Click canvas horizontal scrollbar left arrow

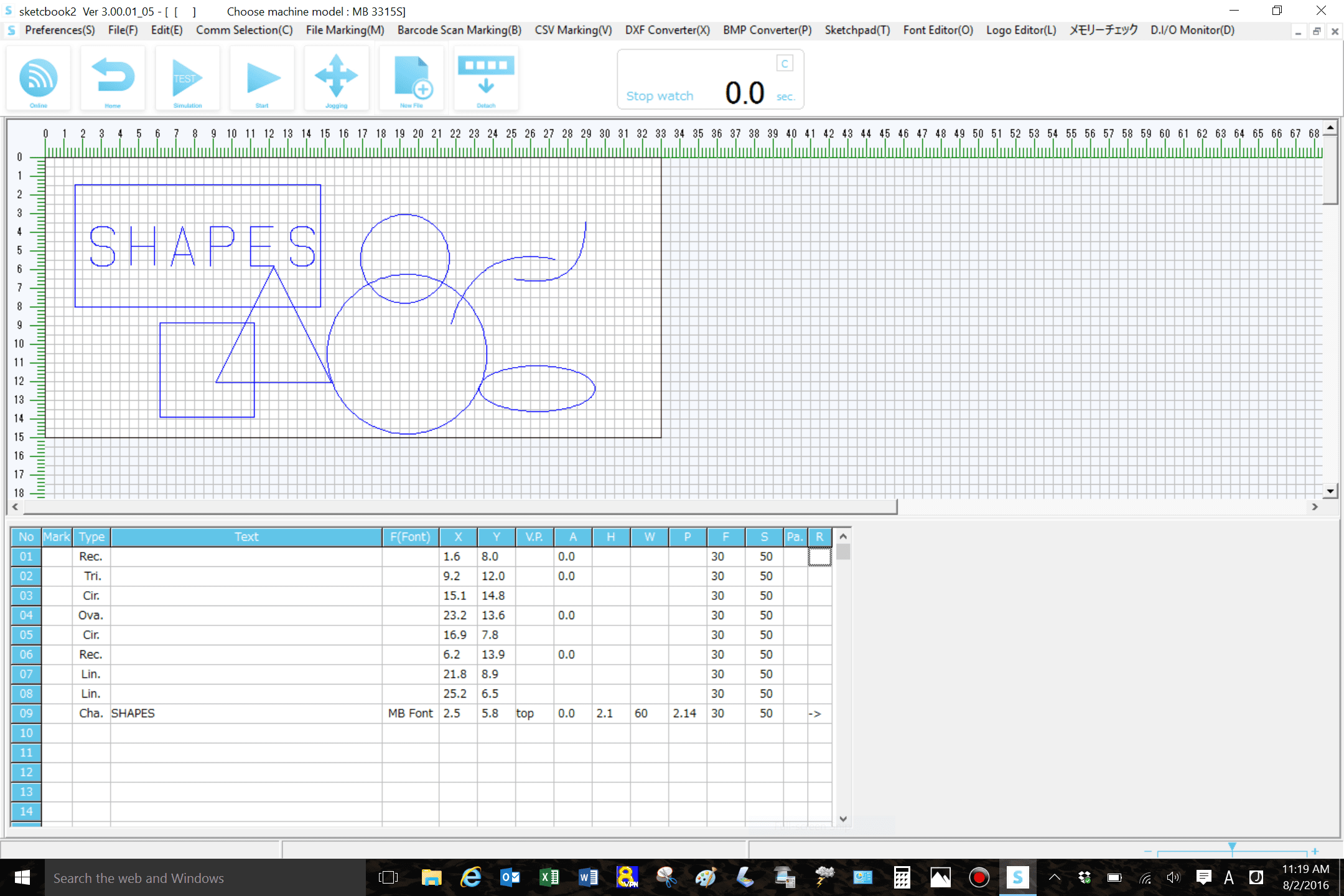pyautogui.click(x=16, y=506)
